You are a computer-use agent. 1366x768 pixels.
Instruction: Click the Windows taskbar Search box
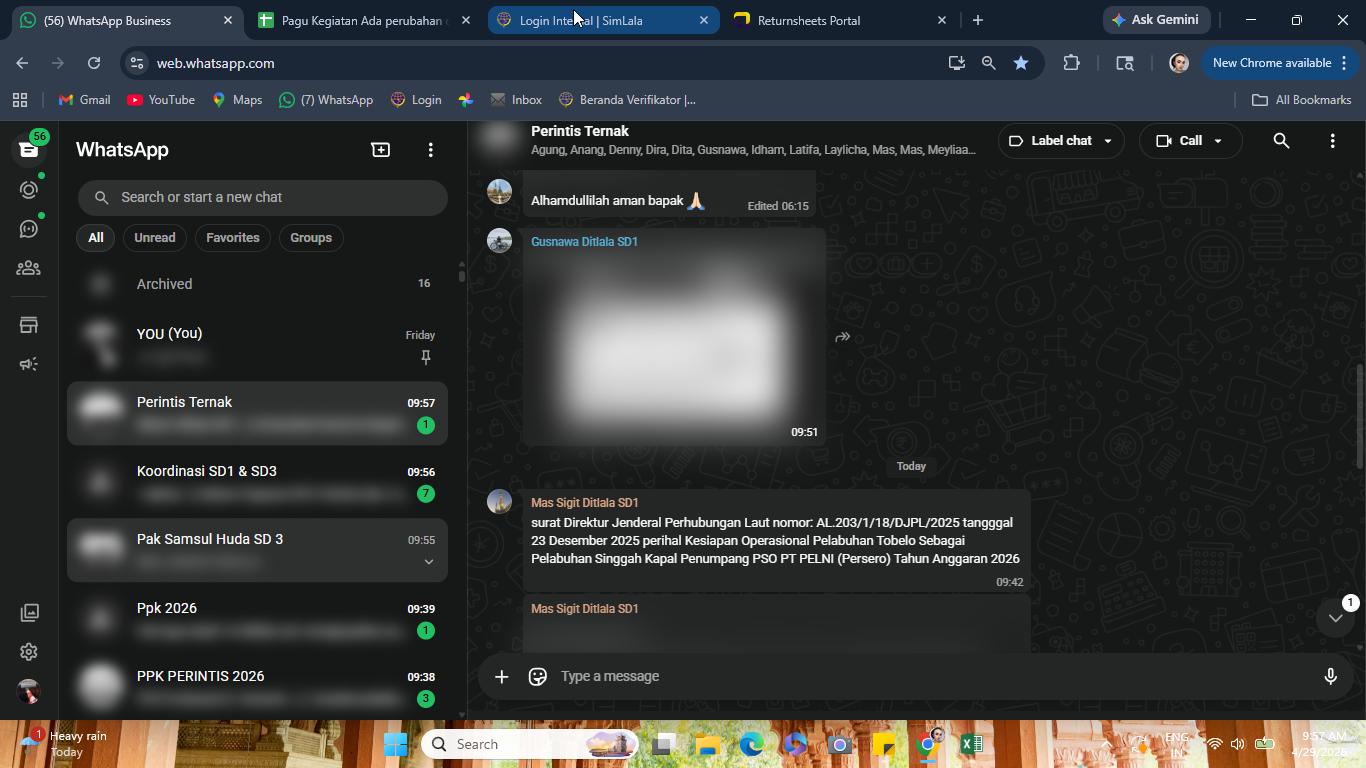530,744
